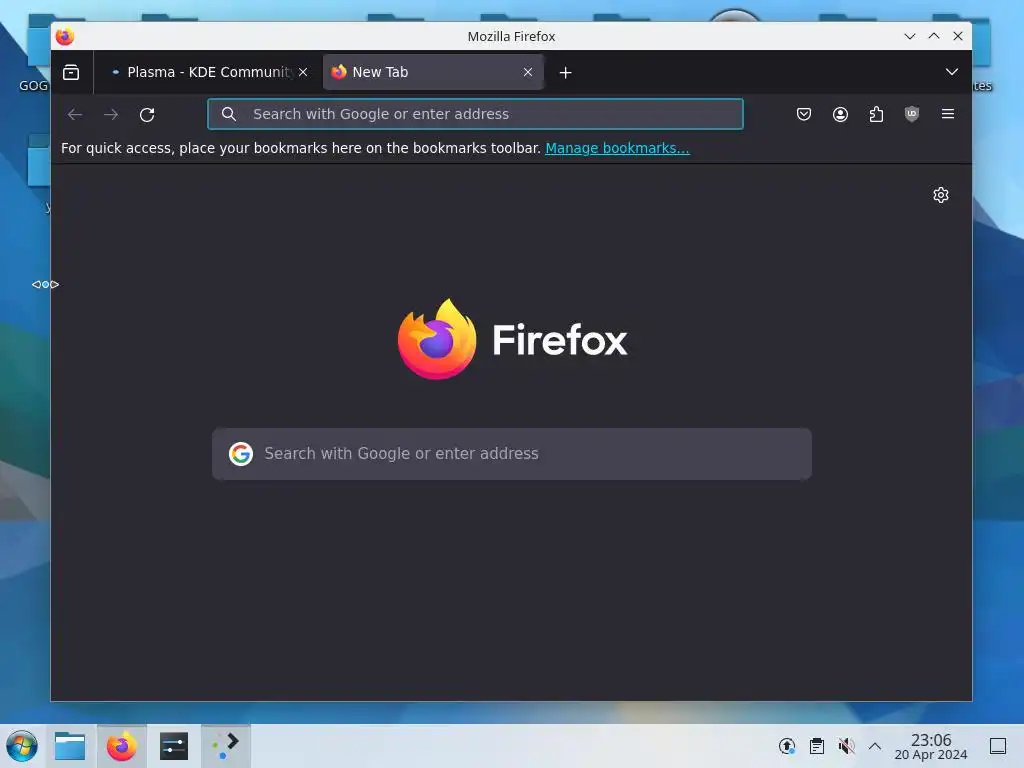Open the clipboard tray icon
The height and width of the screenshot is (768, 1024).
(816, 746)
